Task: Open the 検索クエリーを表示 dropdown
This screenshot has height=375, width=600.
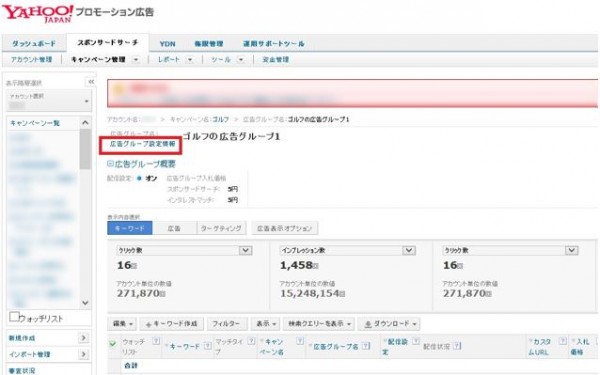Action: [319, 324]
